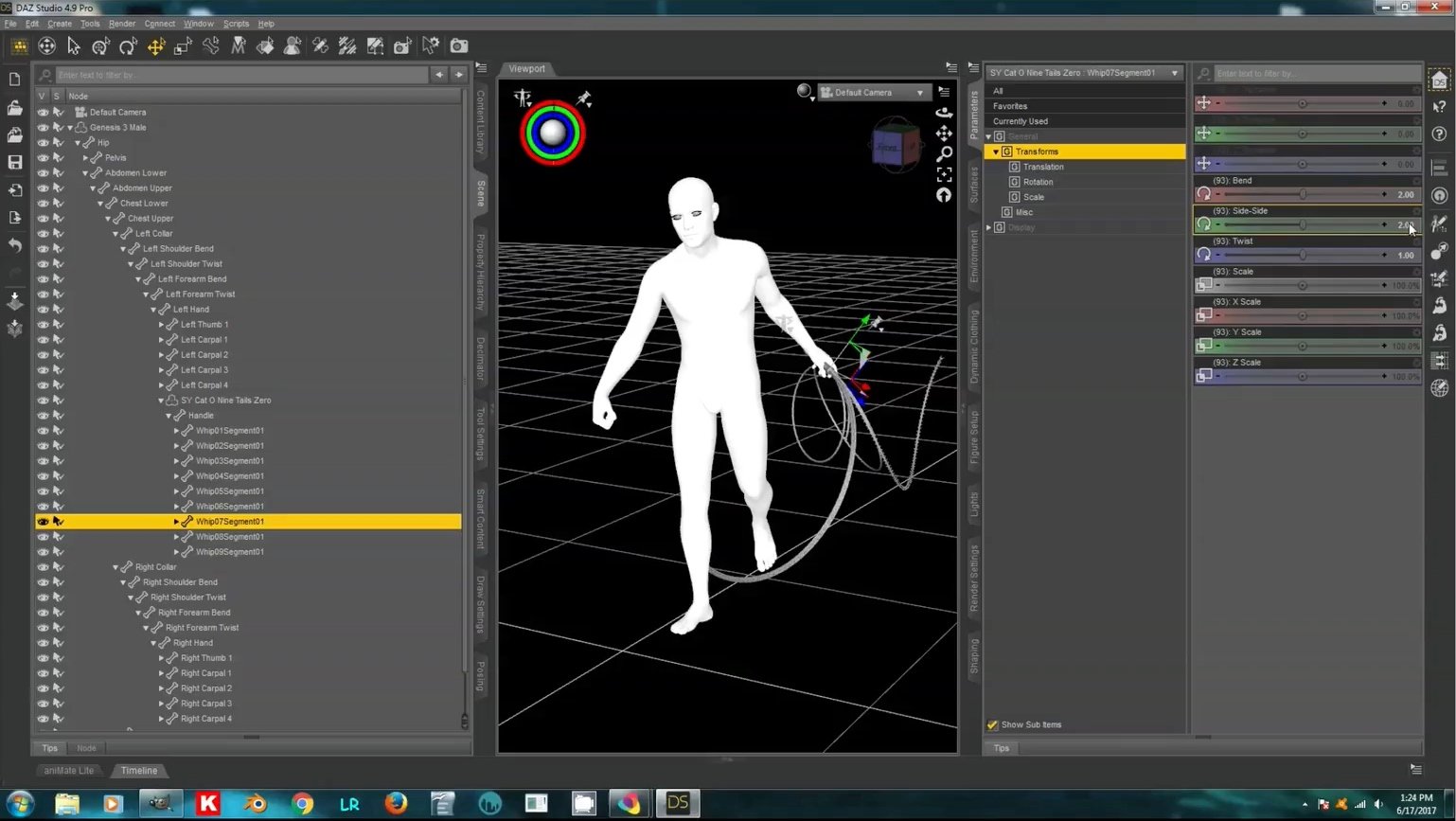Click the scene filter next arrow button
This screenshot has height=821, width=1456.
pyautogui.click(x=459, y=74)
